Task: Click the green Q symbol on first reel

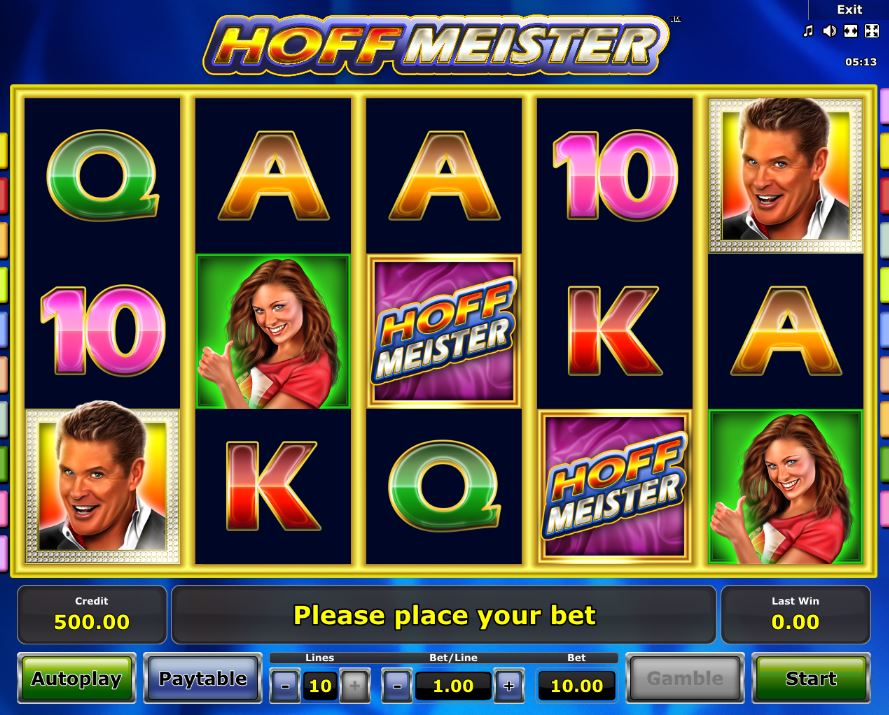Action: 103,175
